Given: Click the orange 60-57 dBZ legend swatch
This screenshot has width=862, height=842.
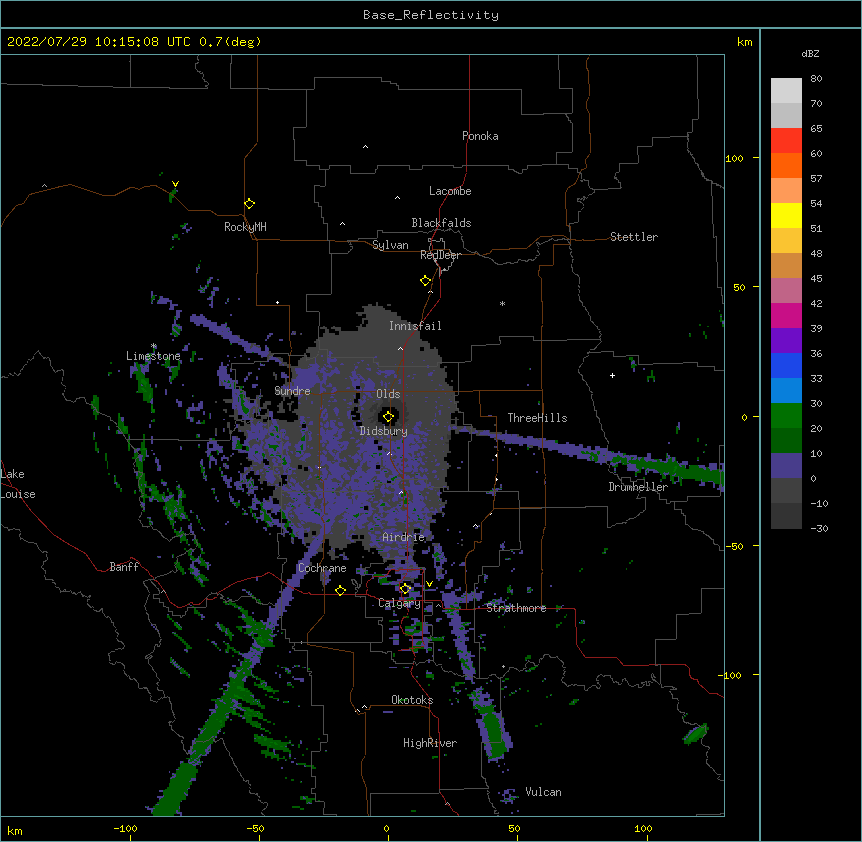Looking at the screenshot, I should [786, 165].
